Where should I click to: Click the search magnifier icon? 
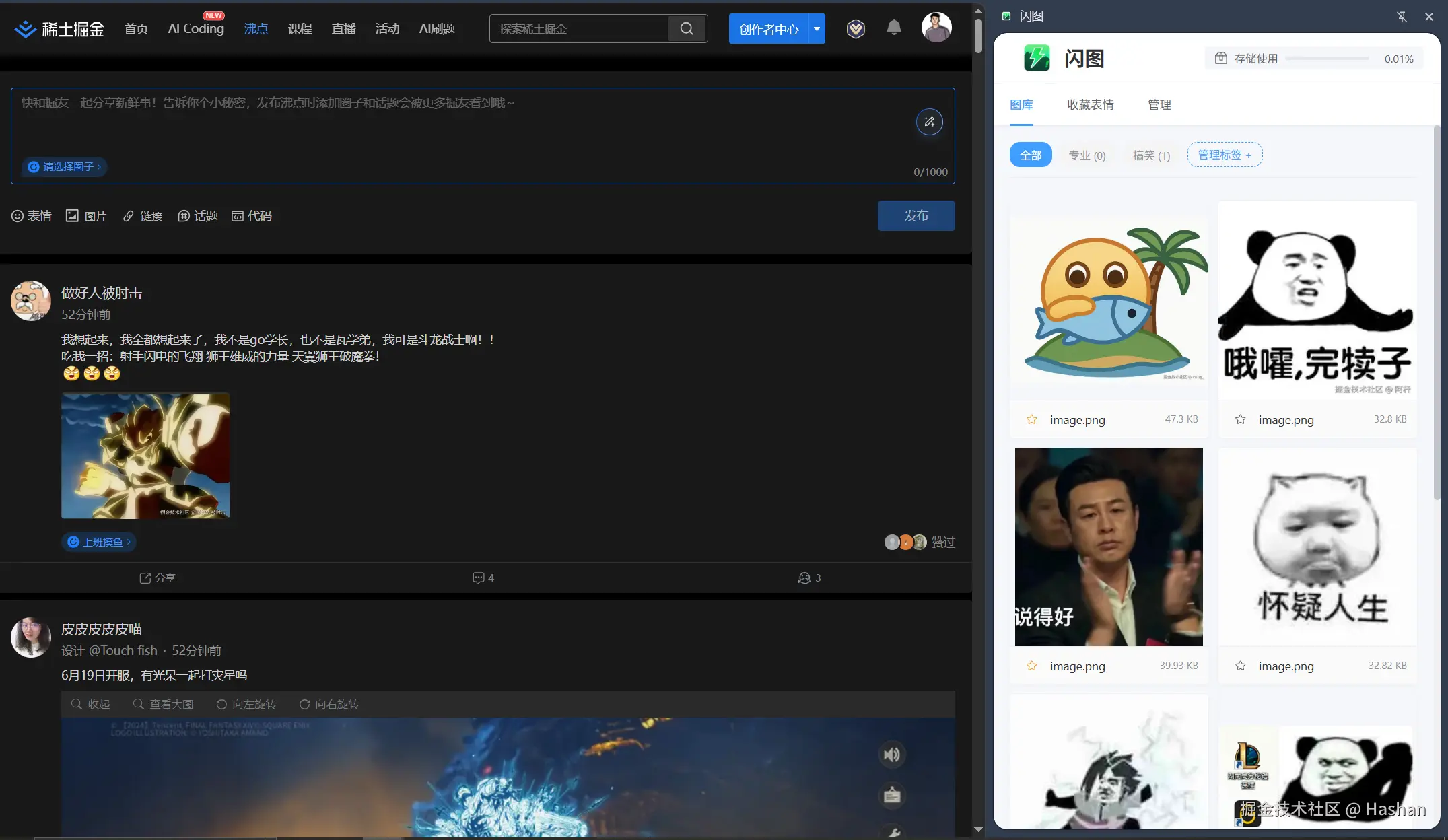(687, 28)
